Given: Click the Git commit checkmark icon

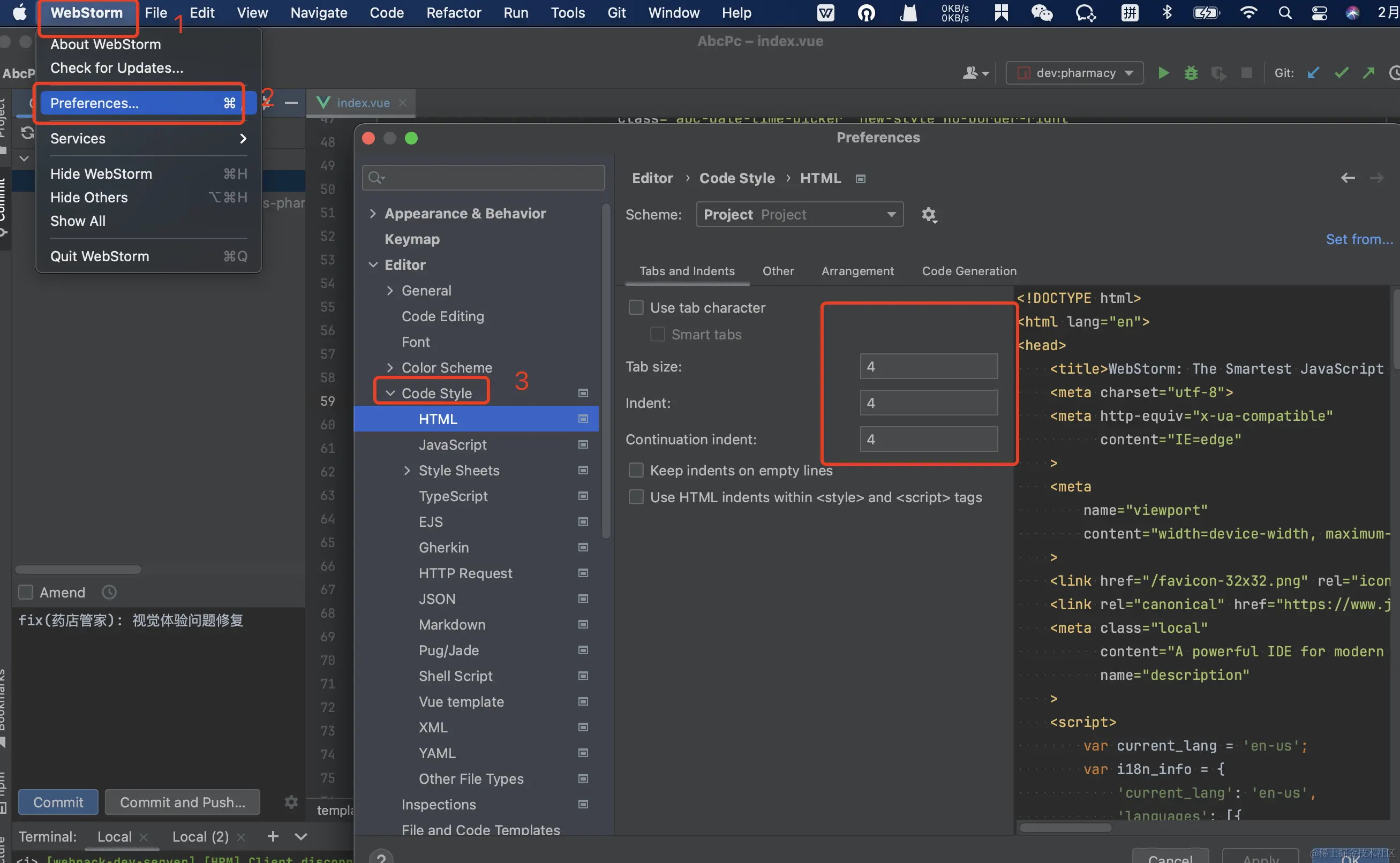Looking at the screenshot, I should click(x=1341, y=73).
